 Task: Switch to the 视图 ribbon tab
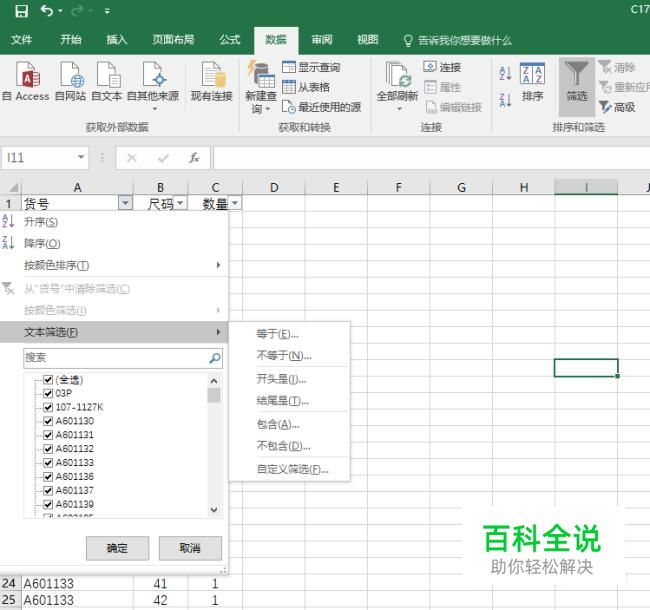pyautogui.click(x=368, y=40)
